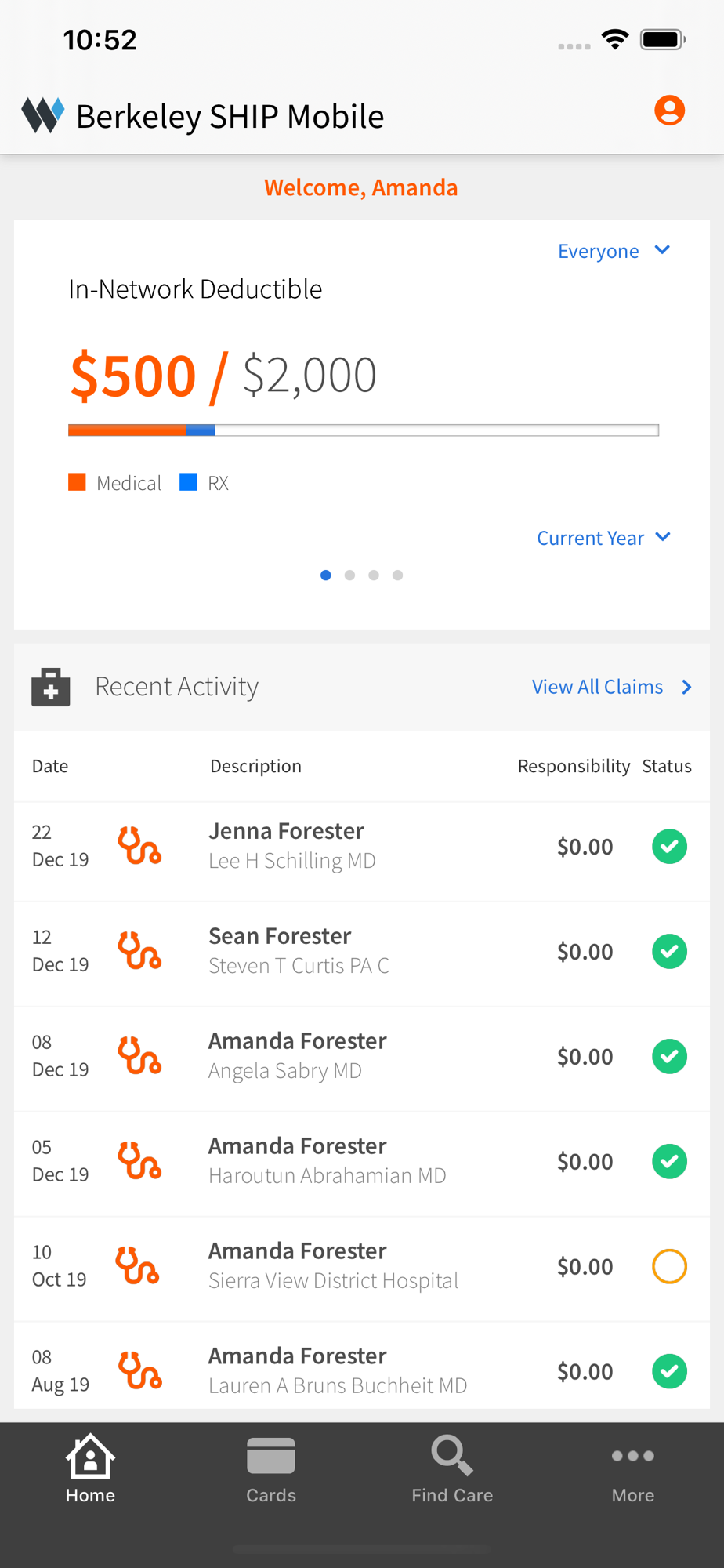The height and width of the screenshot is (1568, 724).
Task: Tap stethoscope icon for Sean Forester claim
Action: coord(139,951)
